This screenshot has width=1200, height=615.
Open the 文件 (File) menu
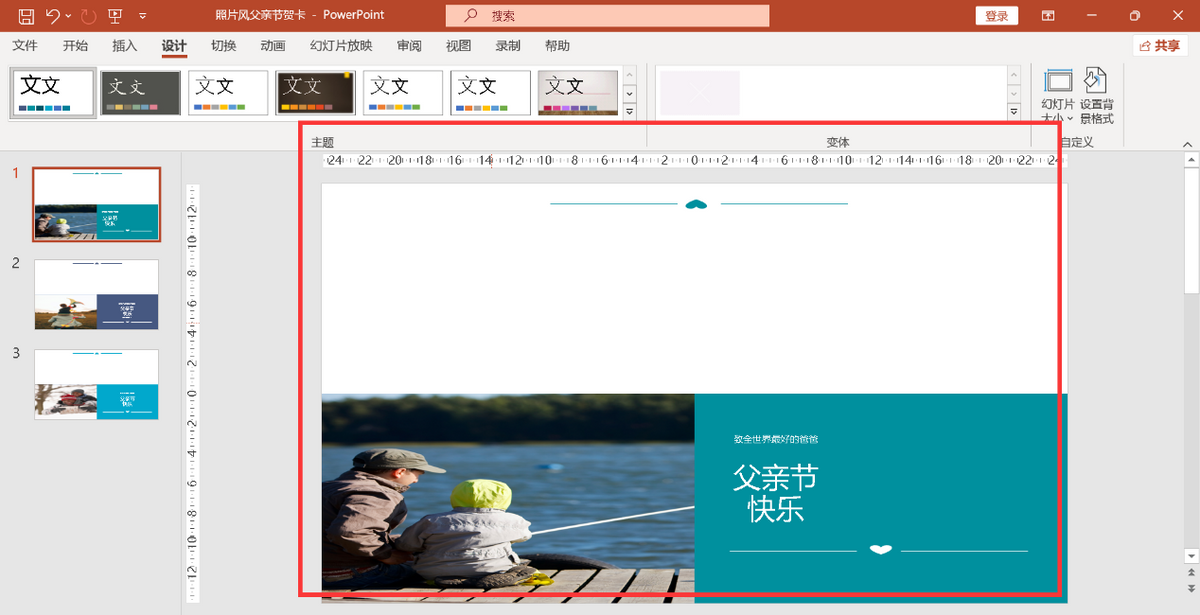(x=25, y=46)
